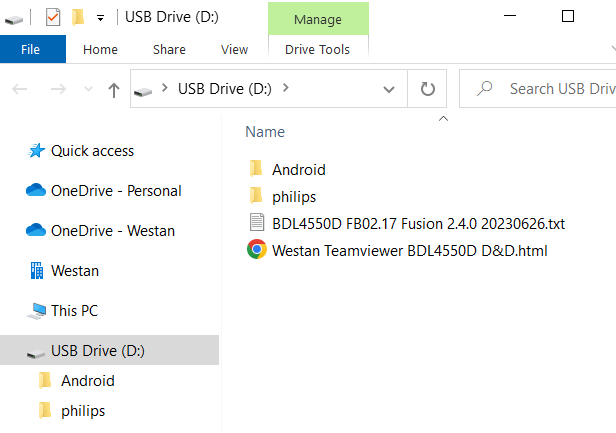
Task: Open OneDrive - Westan in the sidebar
Action: (112, 231)
